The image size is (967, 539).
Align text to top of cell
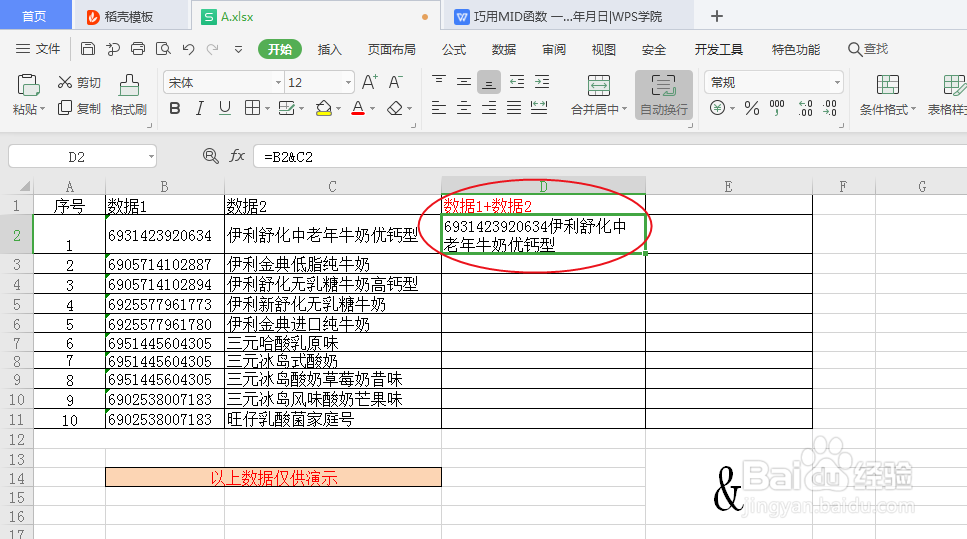[x=438, y=81]
